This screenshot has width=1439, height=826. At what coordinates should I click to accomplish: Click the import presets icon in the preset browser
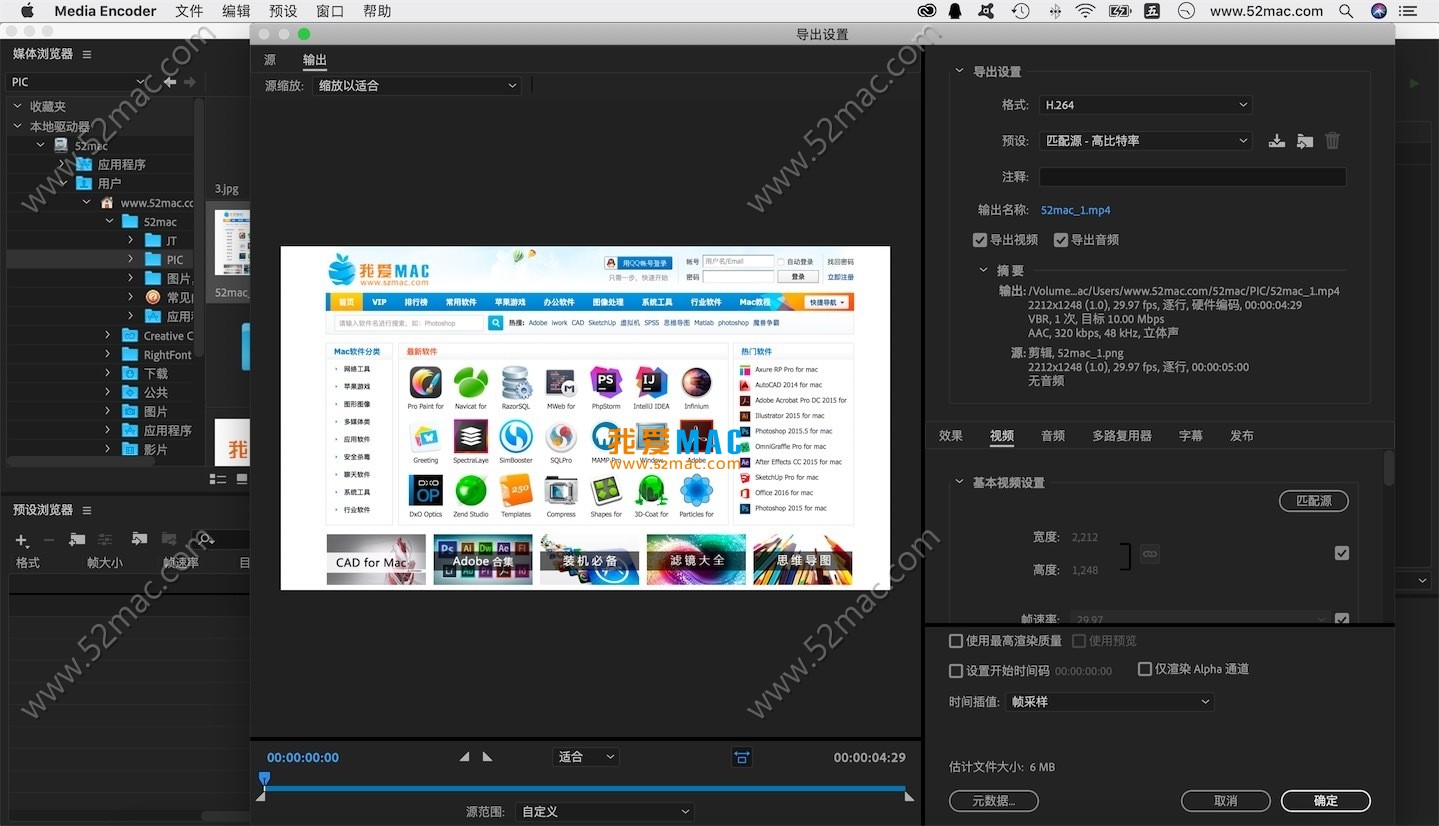pyautogui.click(x=139, y=539)
